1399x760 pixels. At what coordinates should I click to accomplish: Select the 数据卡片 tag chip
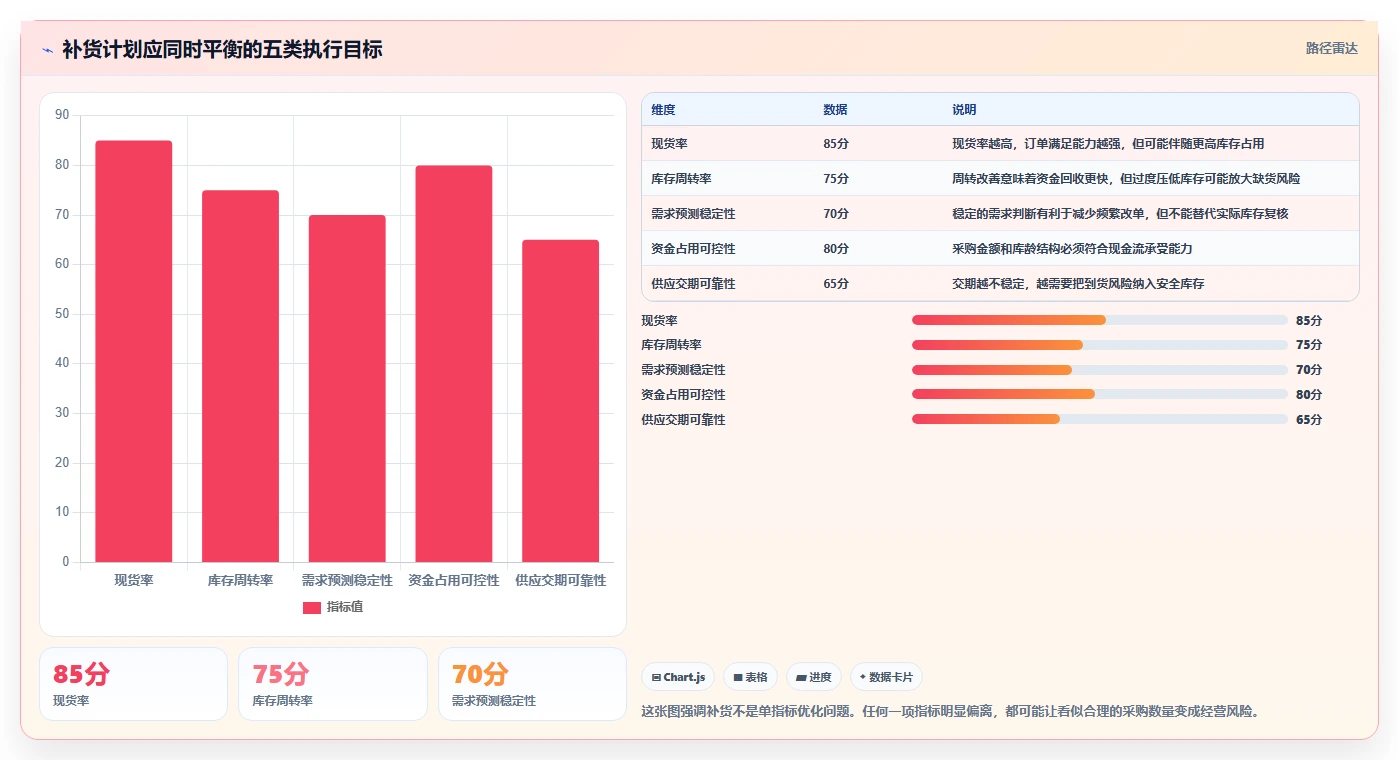click(x=886, y=677)
